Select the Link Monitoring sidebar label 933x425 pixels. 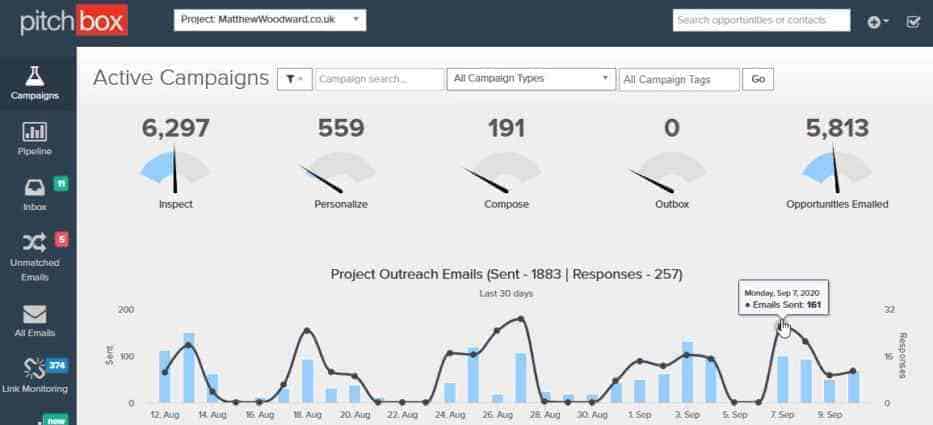35,389
